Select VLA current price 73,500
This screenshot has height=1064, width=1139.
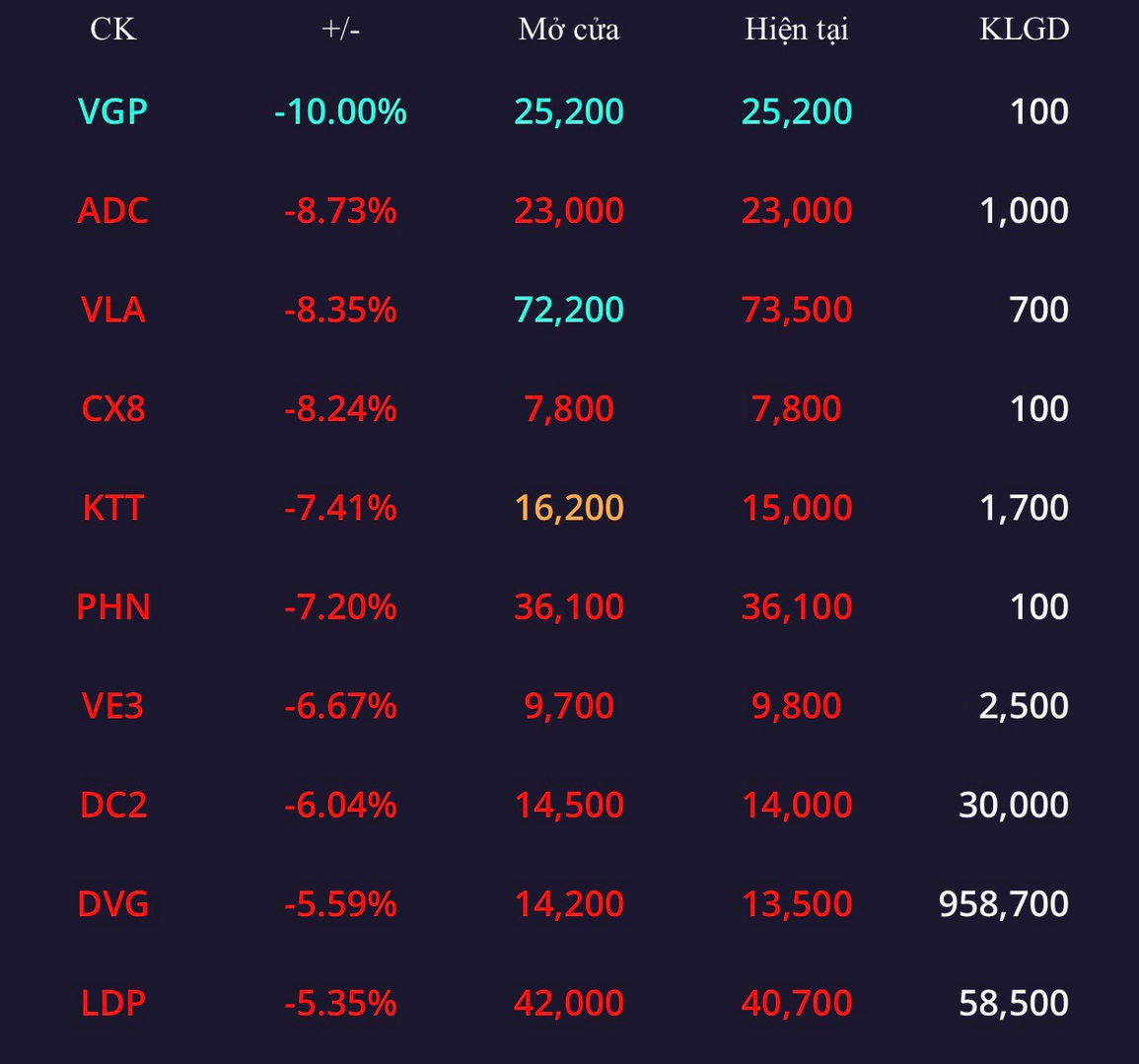click(x=797, y=310)
